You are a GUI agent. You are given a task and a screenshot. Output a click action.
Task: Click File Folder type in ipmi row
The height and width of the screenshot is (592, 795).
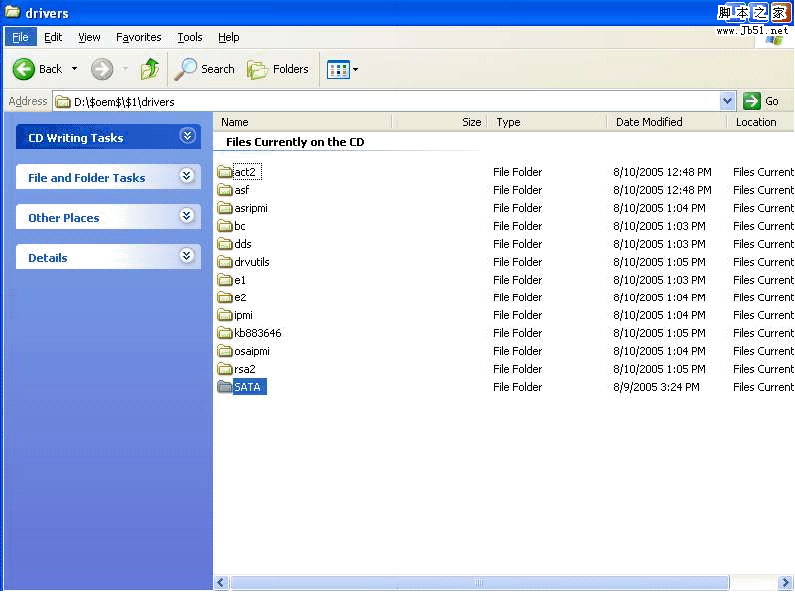coord(517,315)
